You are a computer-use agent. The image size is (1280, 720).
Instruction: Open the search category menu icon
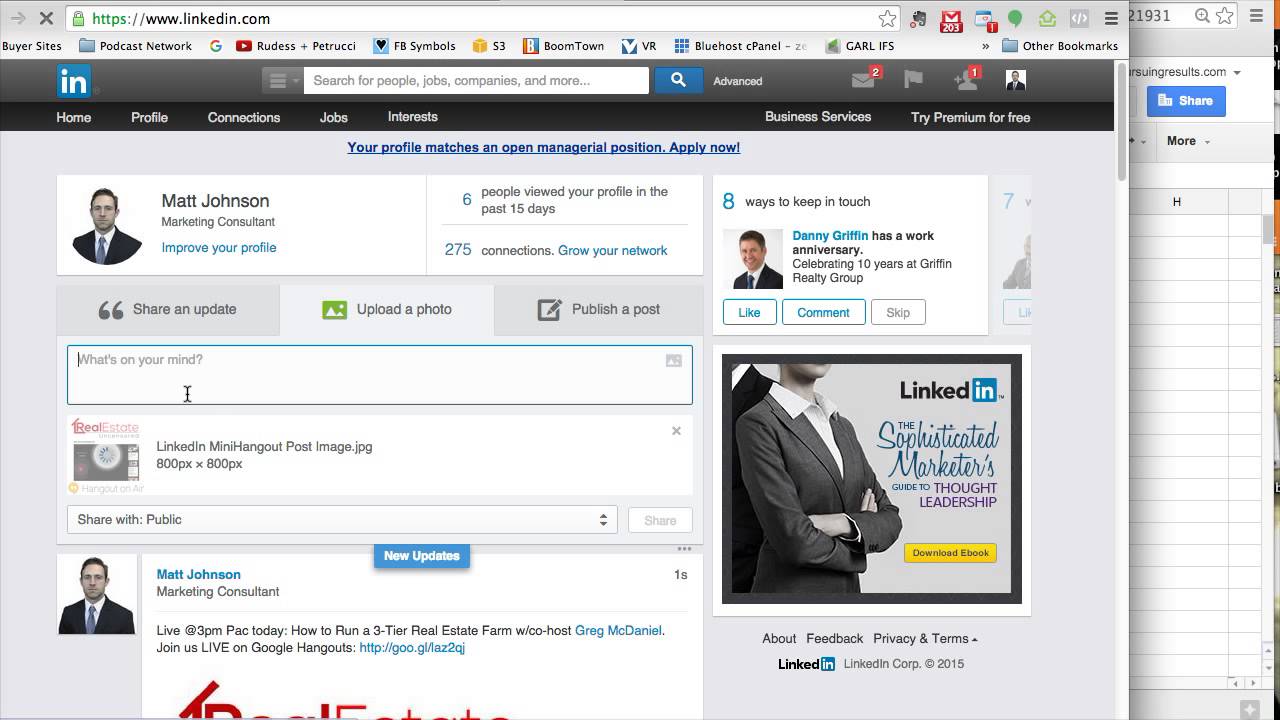click(282, 81)
